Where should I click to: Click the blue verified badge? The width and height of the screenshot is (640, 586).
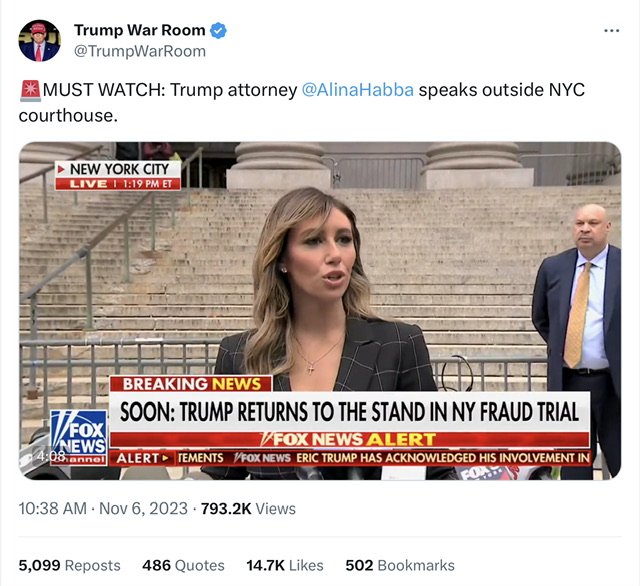[x=218, y=31]
